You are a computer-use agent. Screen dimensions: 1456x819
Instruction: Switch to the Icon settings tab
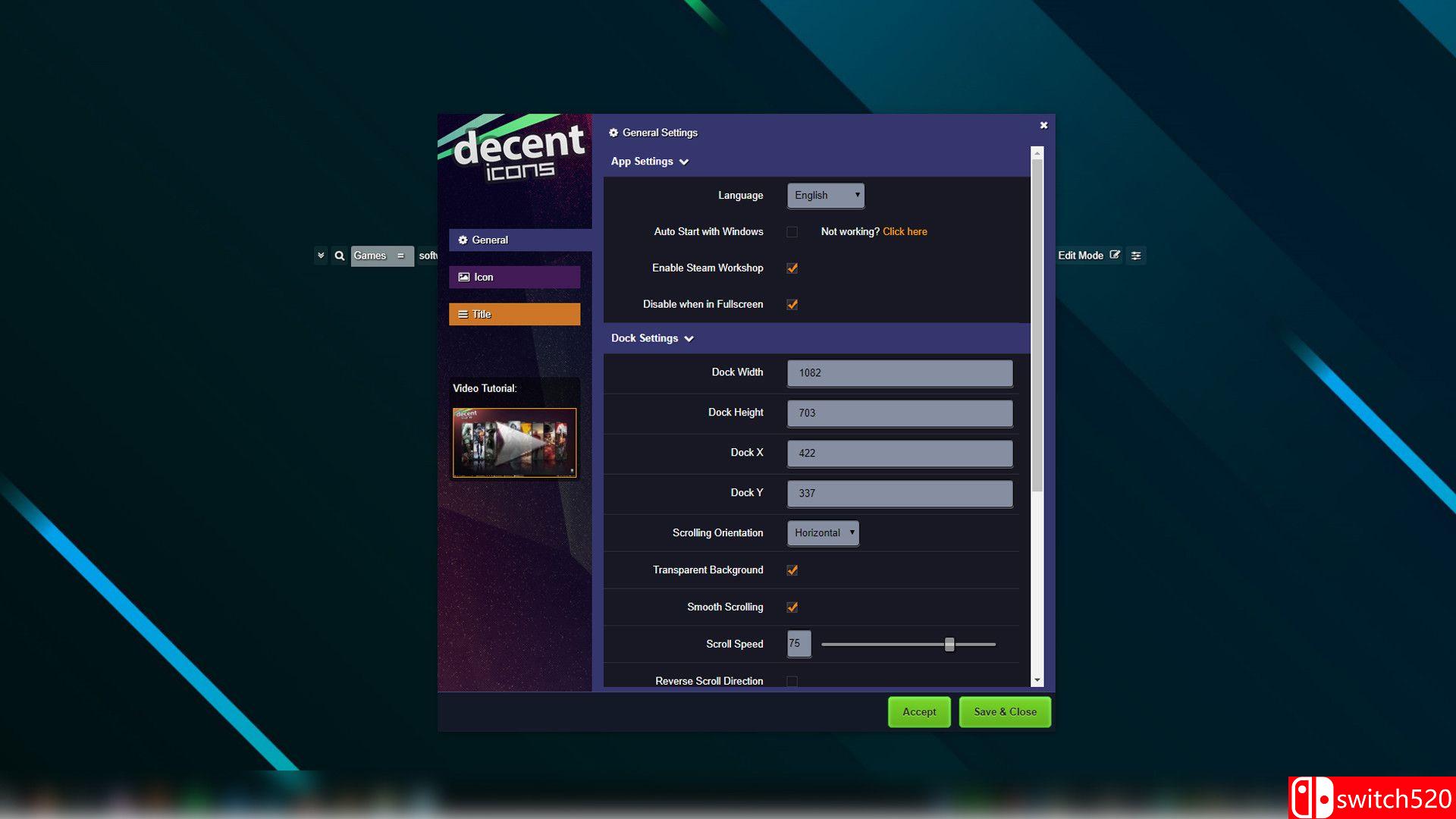tap(514, 277)
